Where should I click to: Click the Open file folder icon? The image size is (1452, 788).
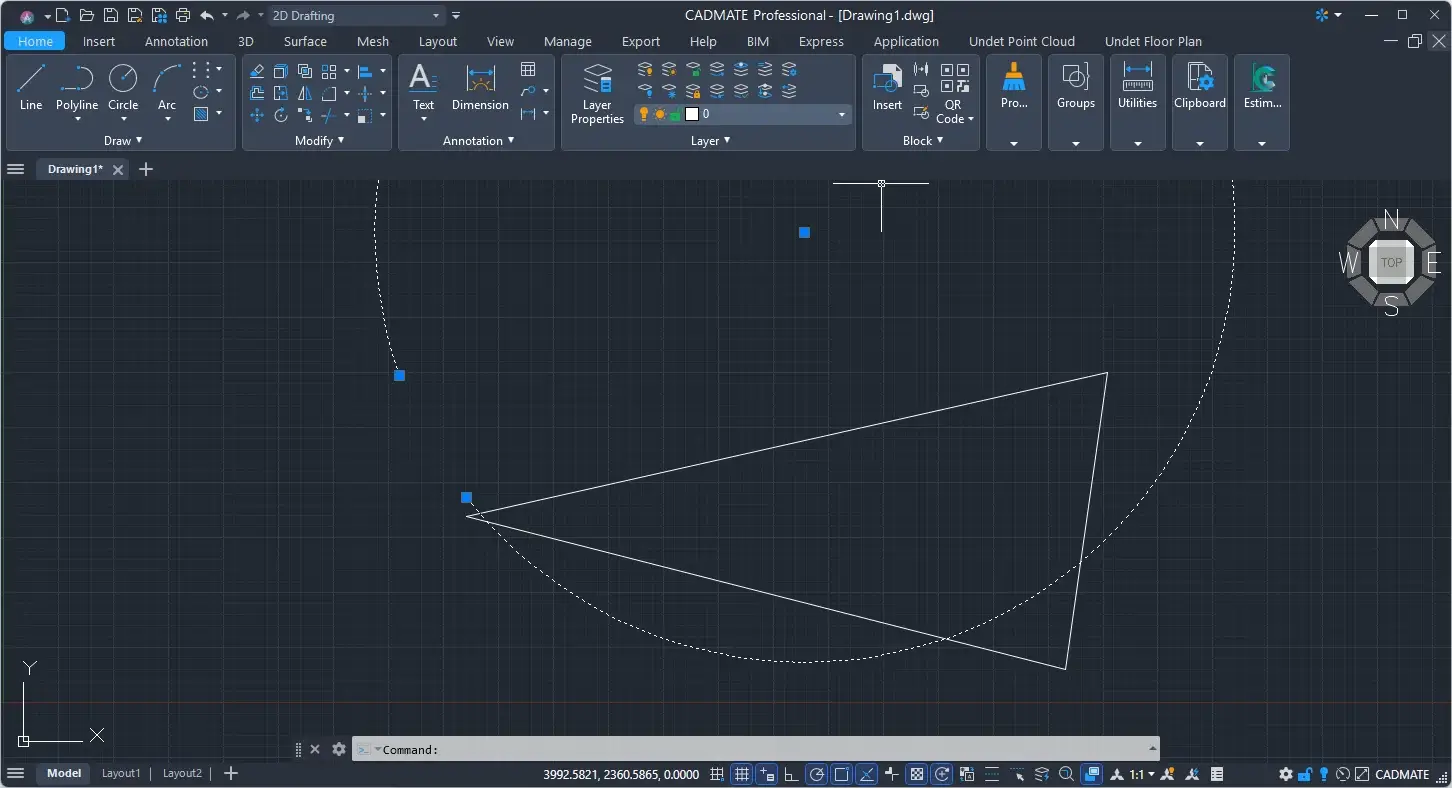[86, 15]
